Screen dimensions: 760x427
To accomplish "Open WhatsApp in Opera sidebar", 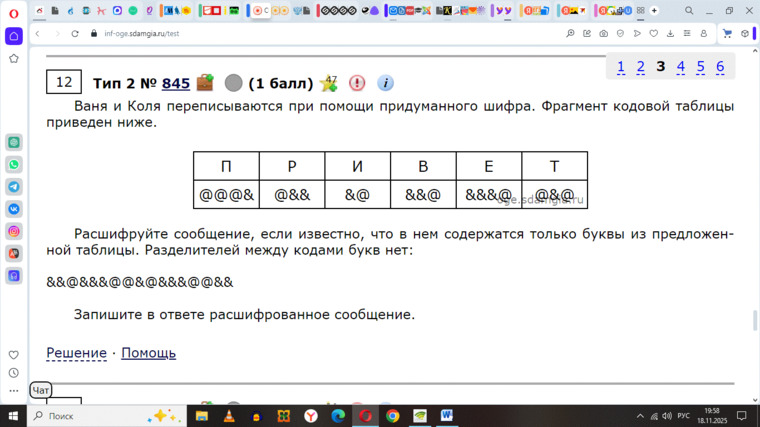I will coord(14,165).
